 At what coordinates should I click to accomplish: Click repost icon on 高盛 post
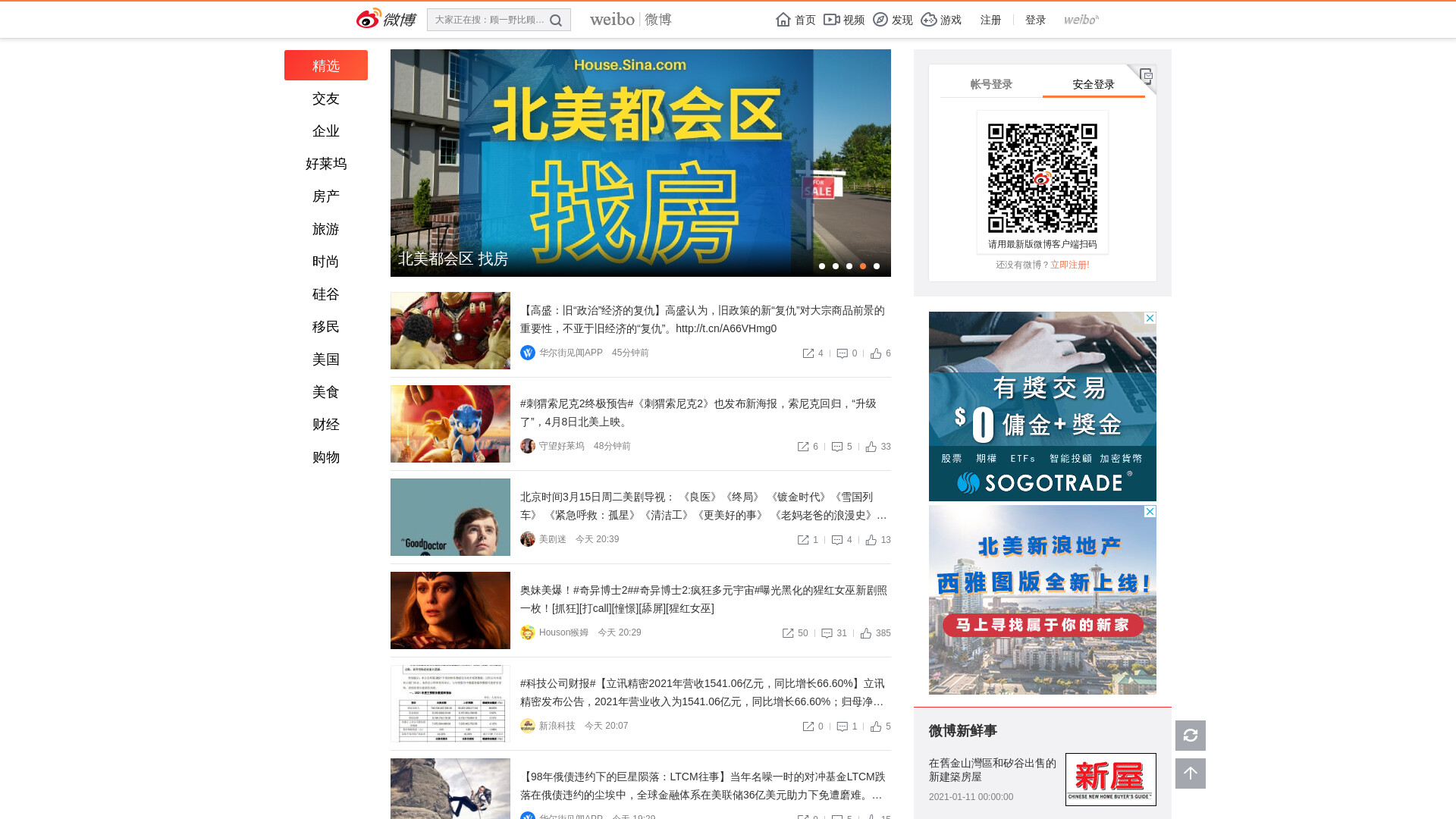[808, 353]
